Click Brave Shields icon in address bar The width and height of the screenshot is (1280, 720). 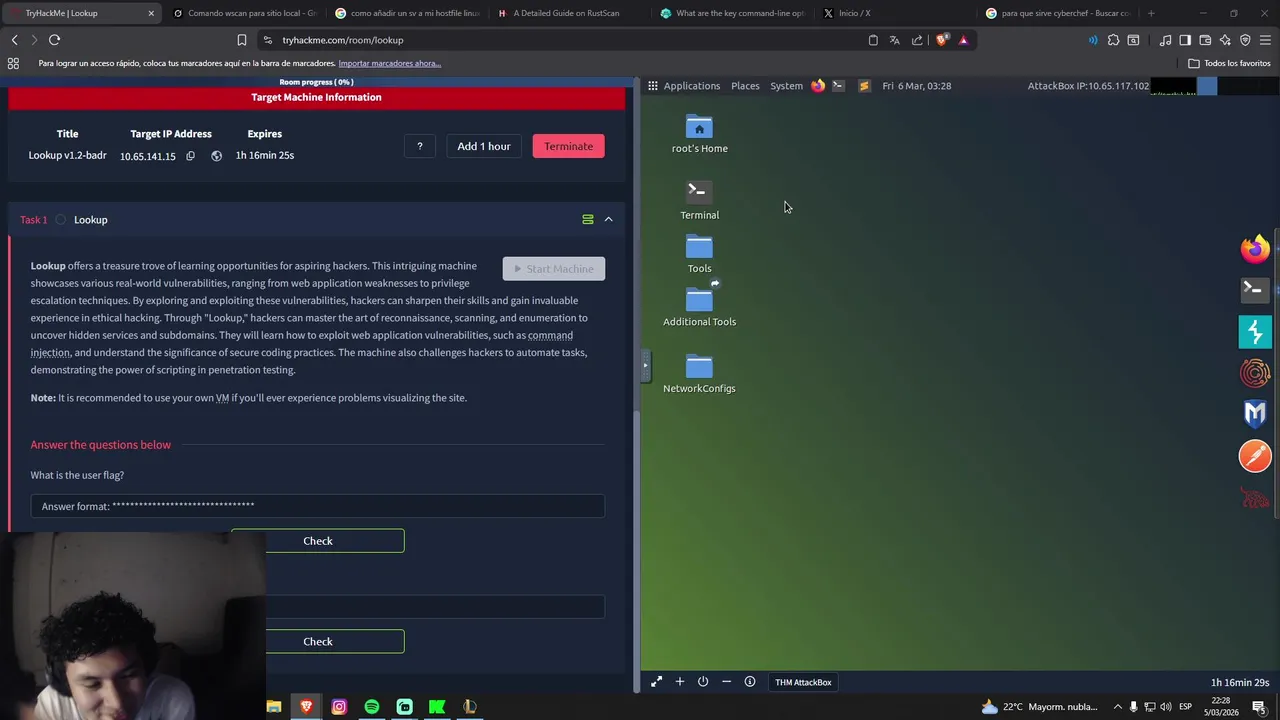point(941,40)
